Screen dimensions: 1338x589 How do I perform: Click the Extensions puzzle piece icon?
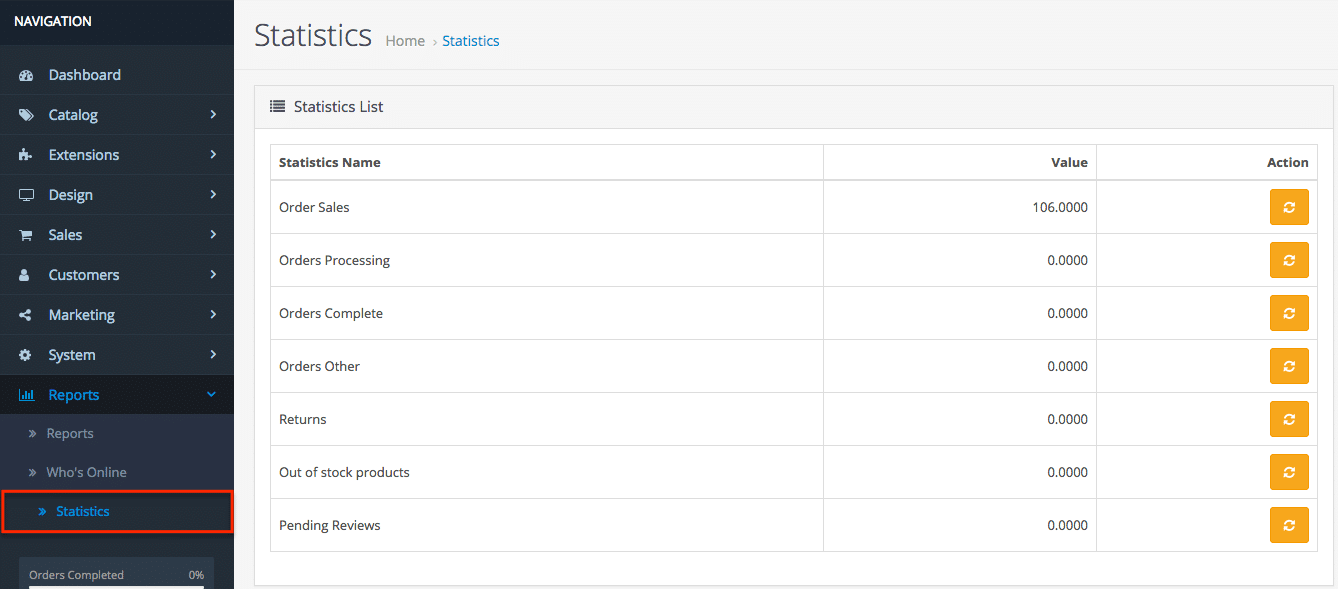[x=26, y=155]
